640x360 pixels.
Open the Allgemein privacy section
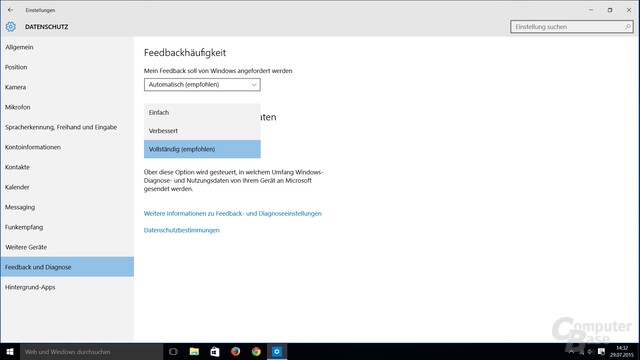point(67,47)
